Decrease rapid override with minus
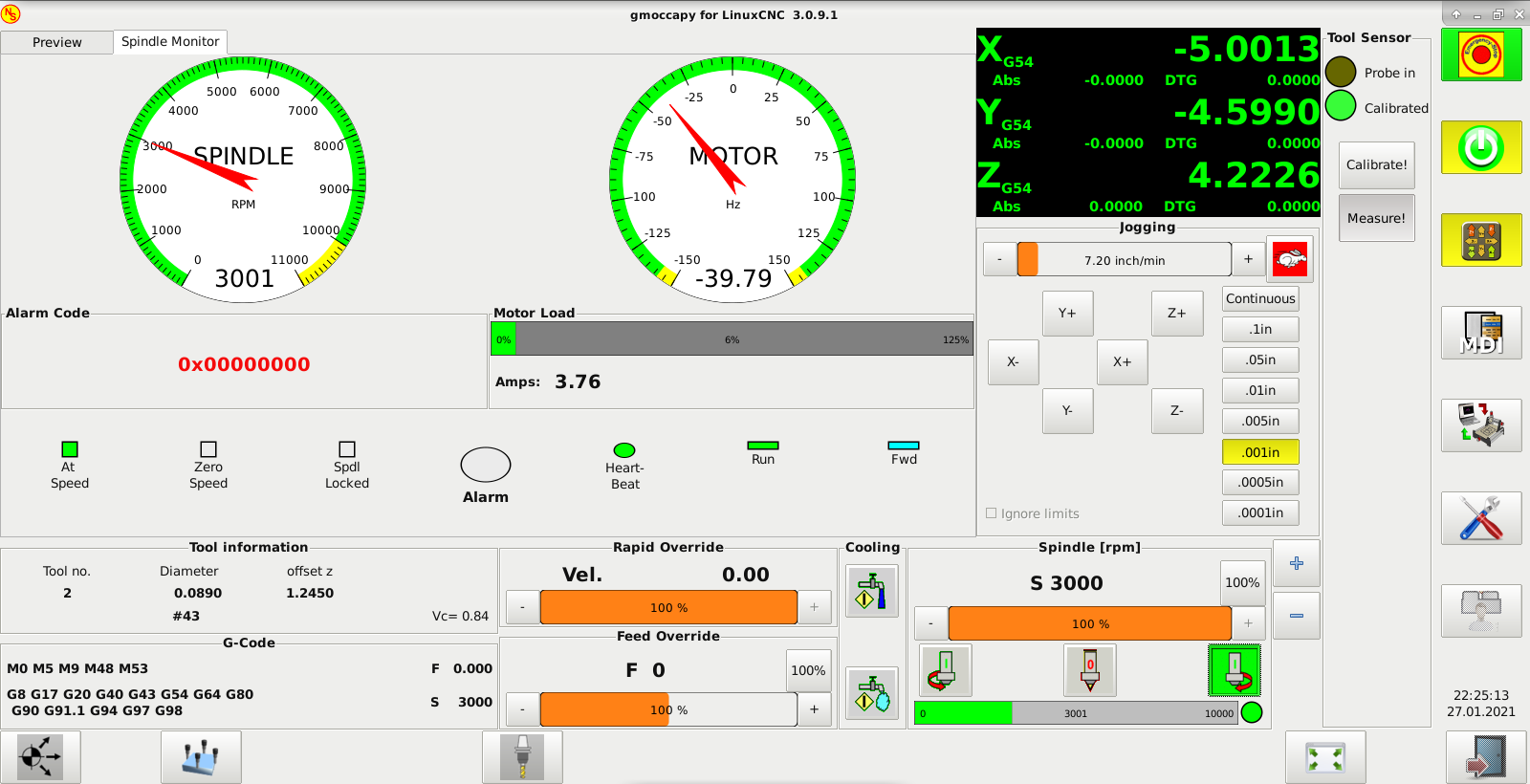 pos(522,607)
